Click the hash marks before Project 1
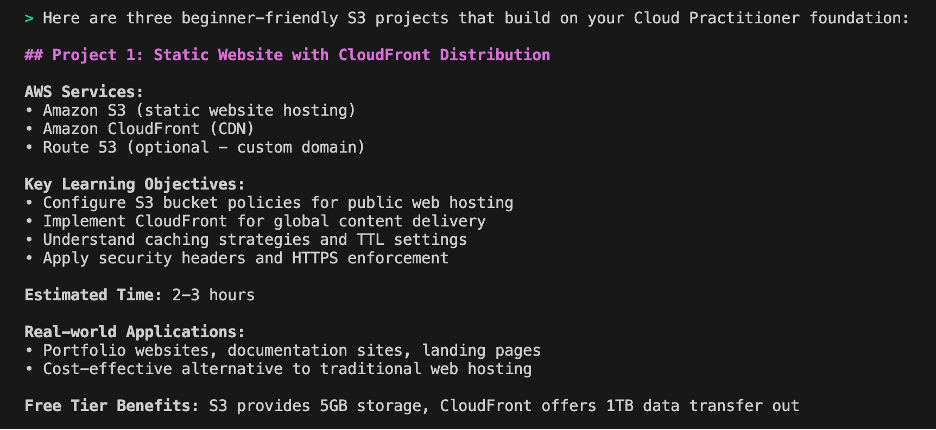Screen dimensions: 936x430 (33, 55)
